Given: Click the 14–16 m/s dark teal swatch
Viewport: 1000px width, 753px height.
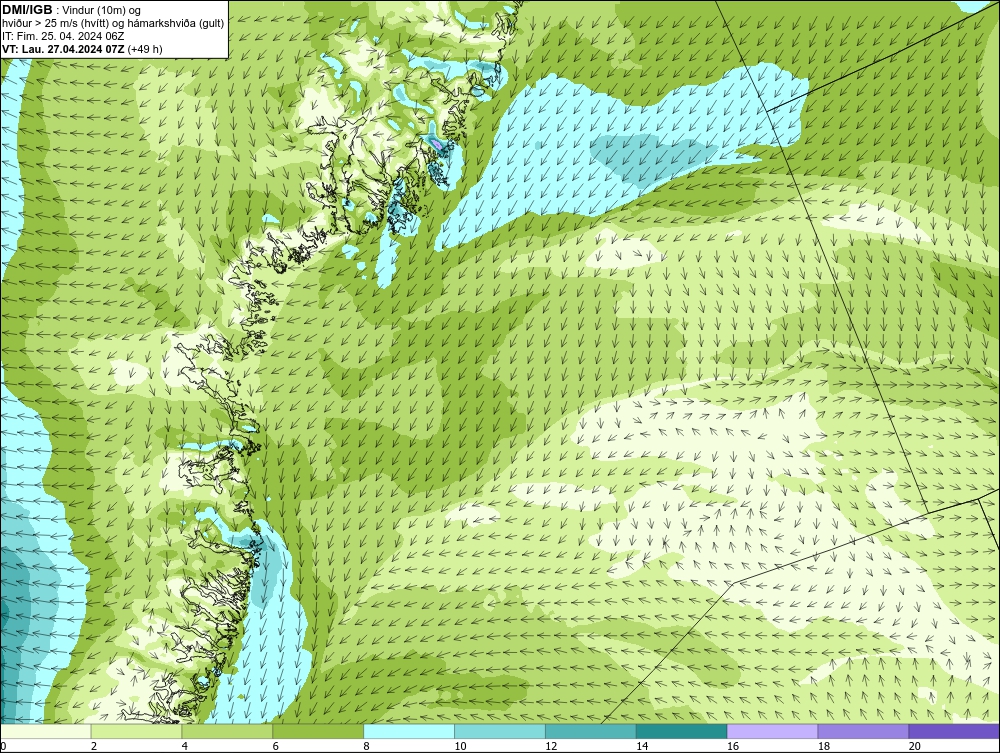Looking at the screenshot, I should [682, 731].
